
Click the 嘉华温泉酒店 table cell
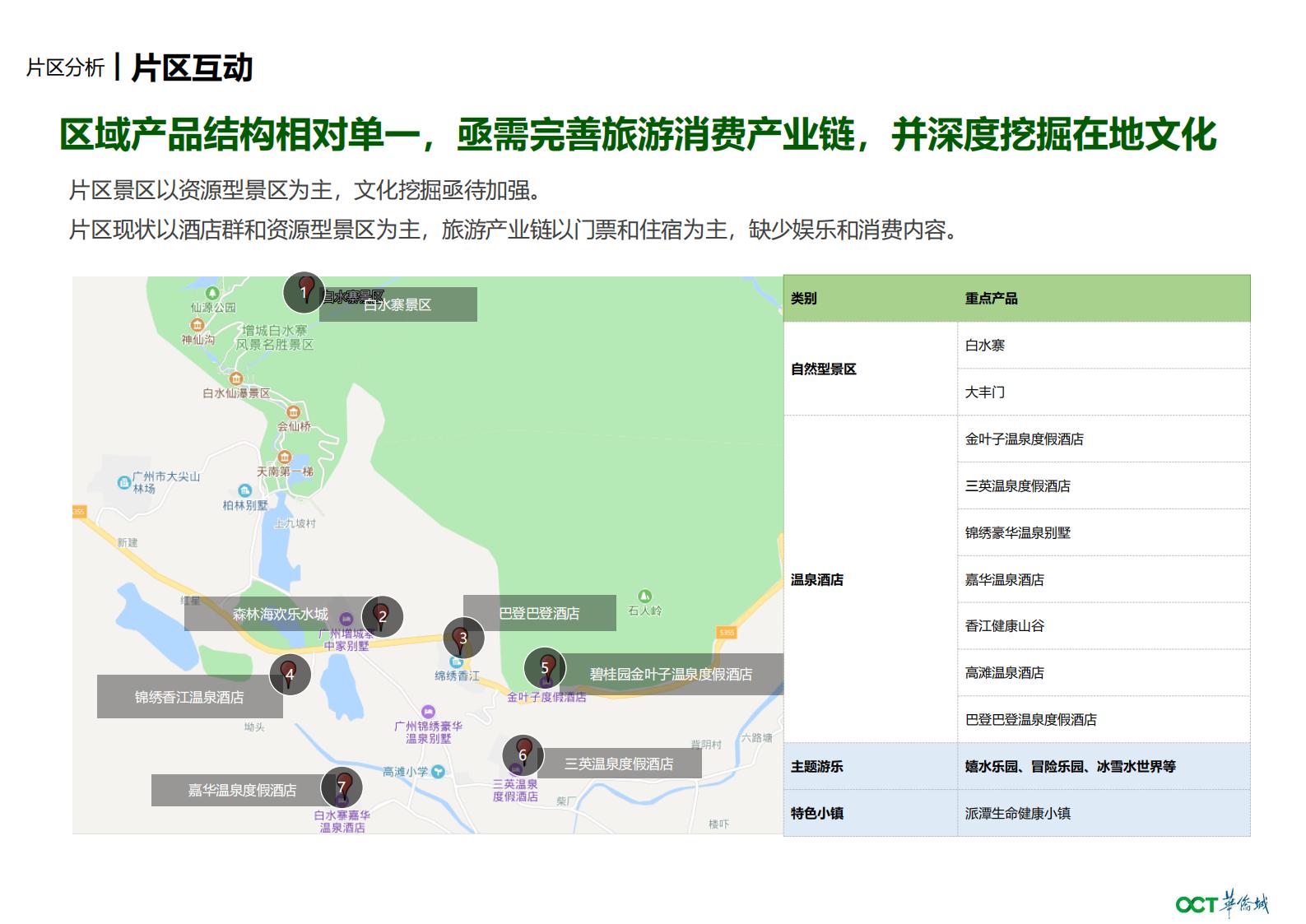pos(1104,579)
